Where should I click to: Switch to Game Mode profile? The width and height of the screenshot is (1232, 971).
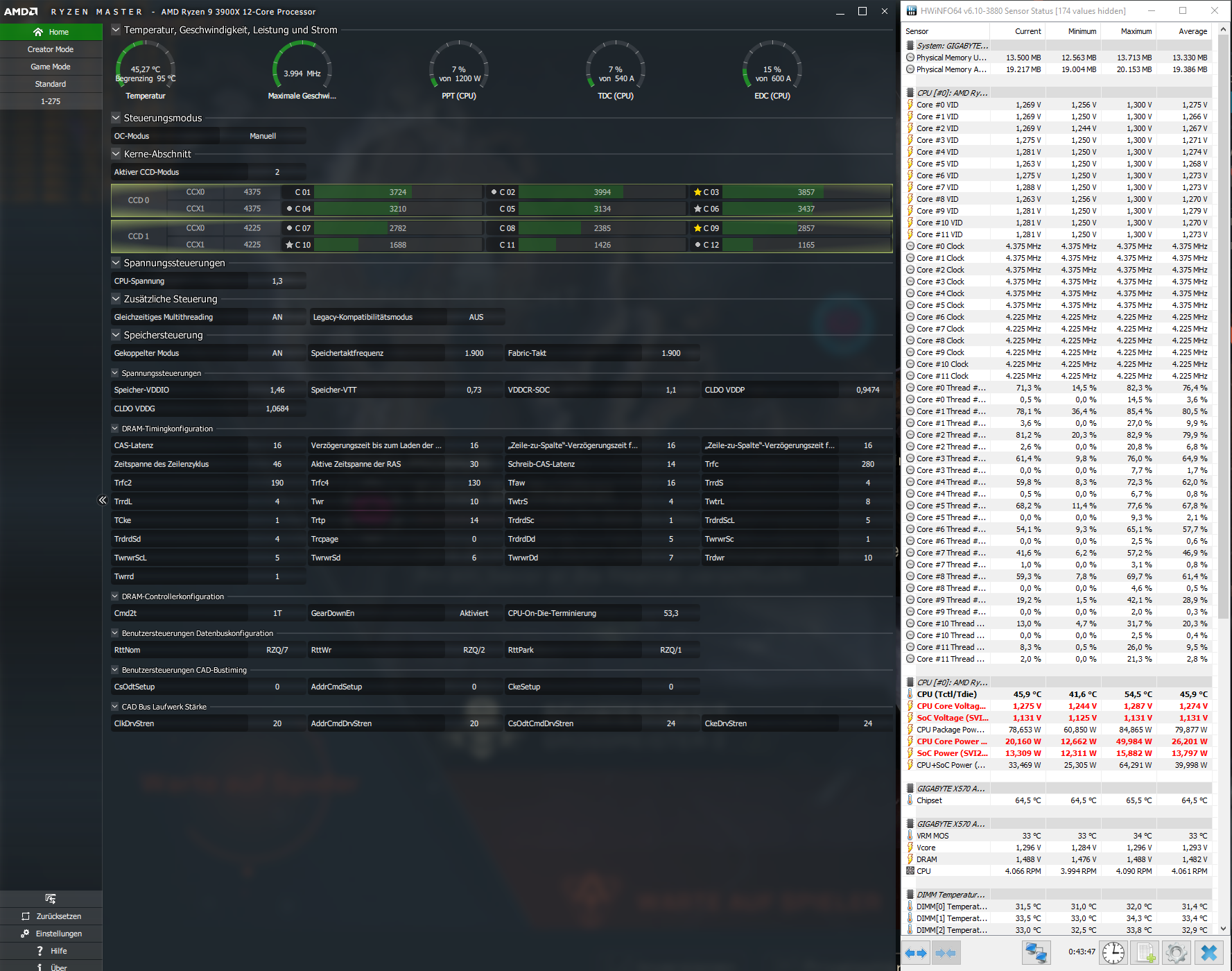[x=51, y=67]
